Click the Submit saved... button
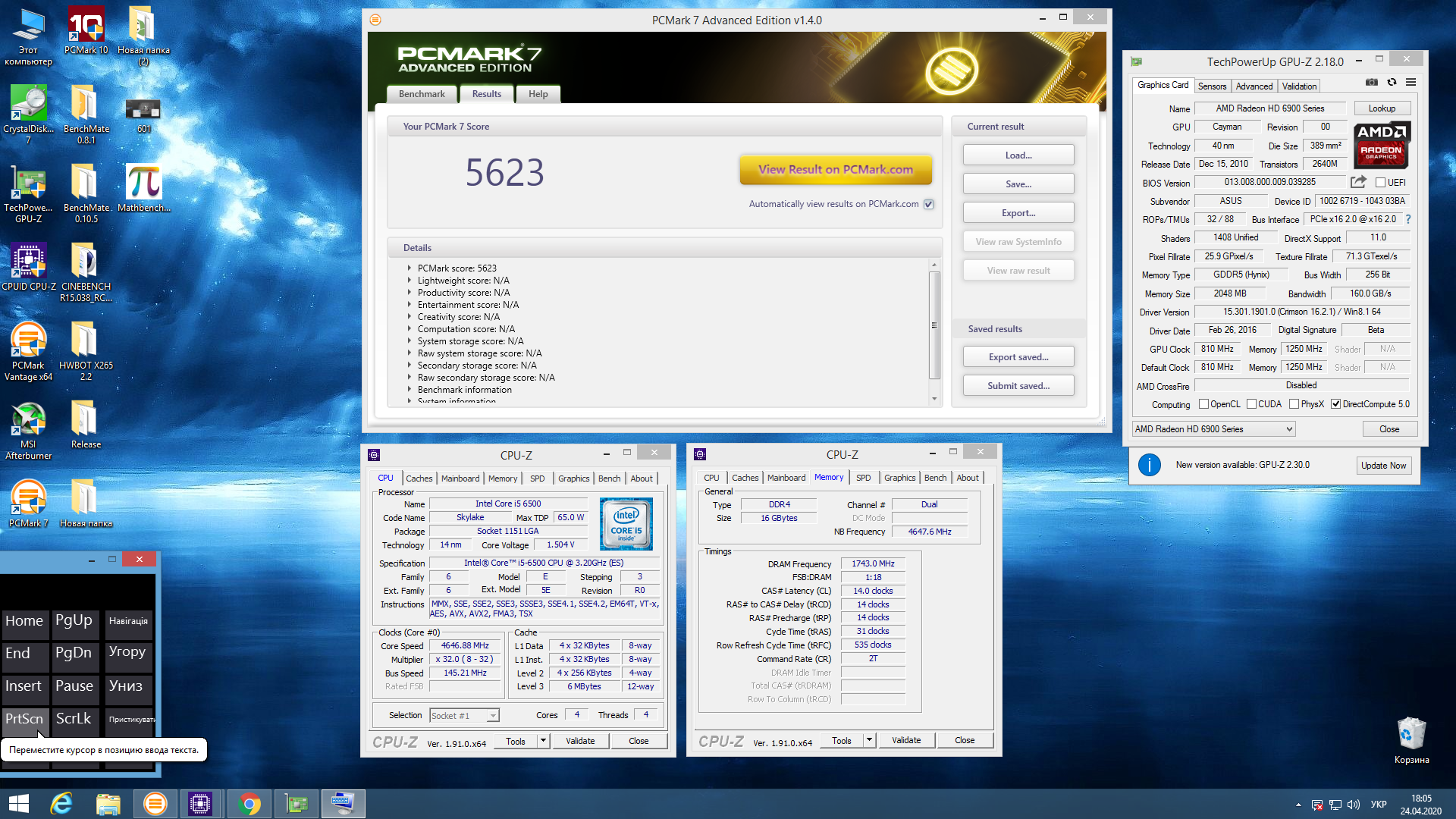 point(1018,386)
